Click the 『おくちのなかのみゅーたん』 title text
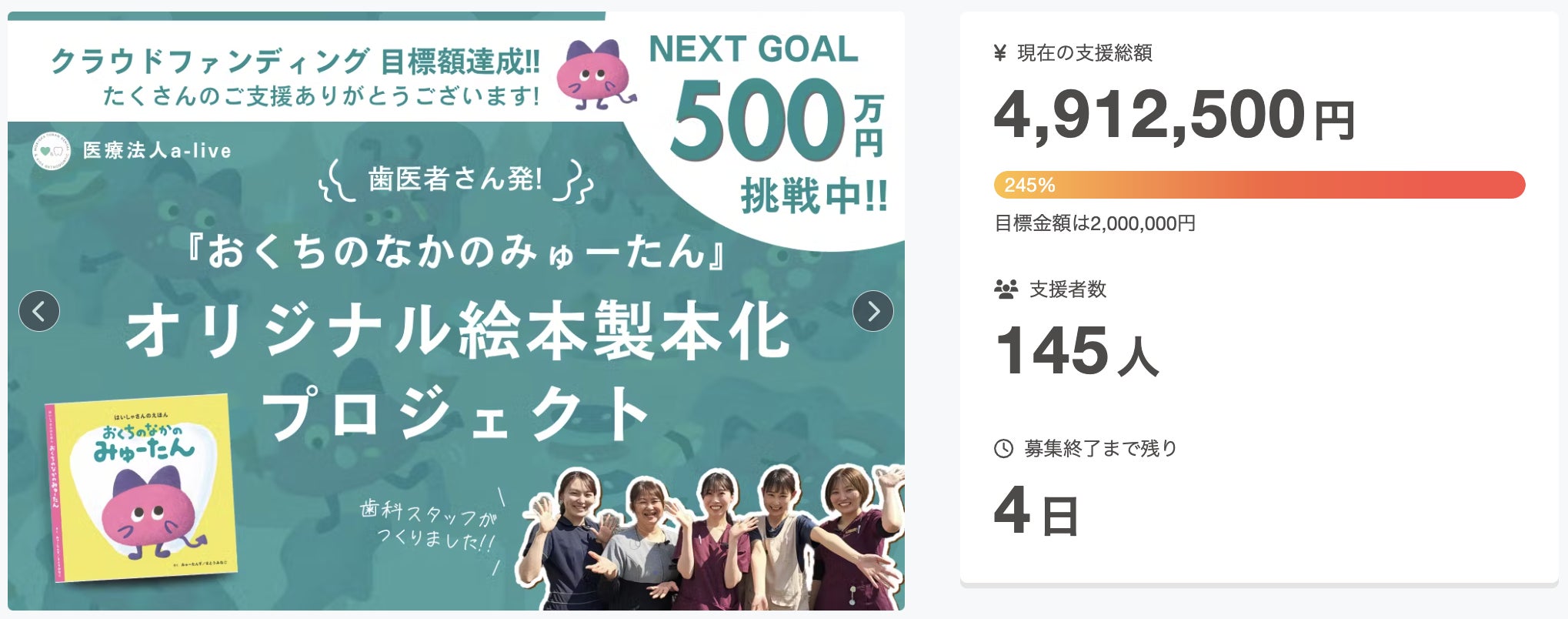Image resolution: width=1568 pixels, height=619 pixels. pyautogui.click(x=457, y=251)
